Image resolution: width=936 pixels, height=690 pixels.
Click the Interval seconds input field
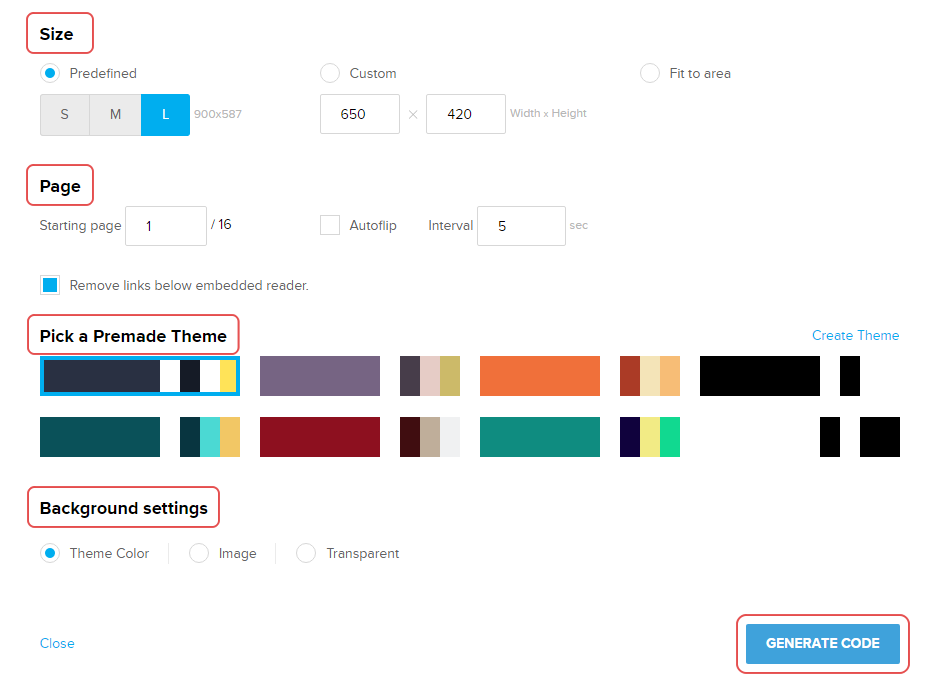521,226
